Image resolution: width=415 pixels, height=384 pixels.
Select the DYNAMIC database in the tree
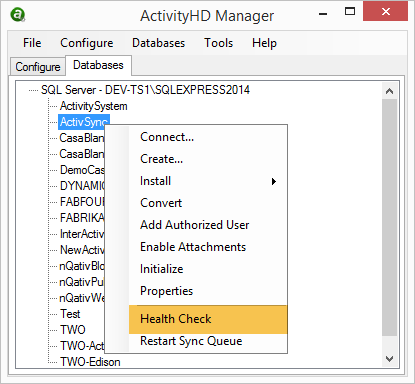pos(82,186)
